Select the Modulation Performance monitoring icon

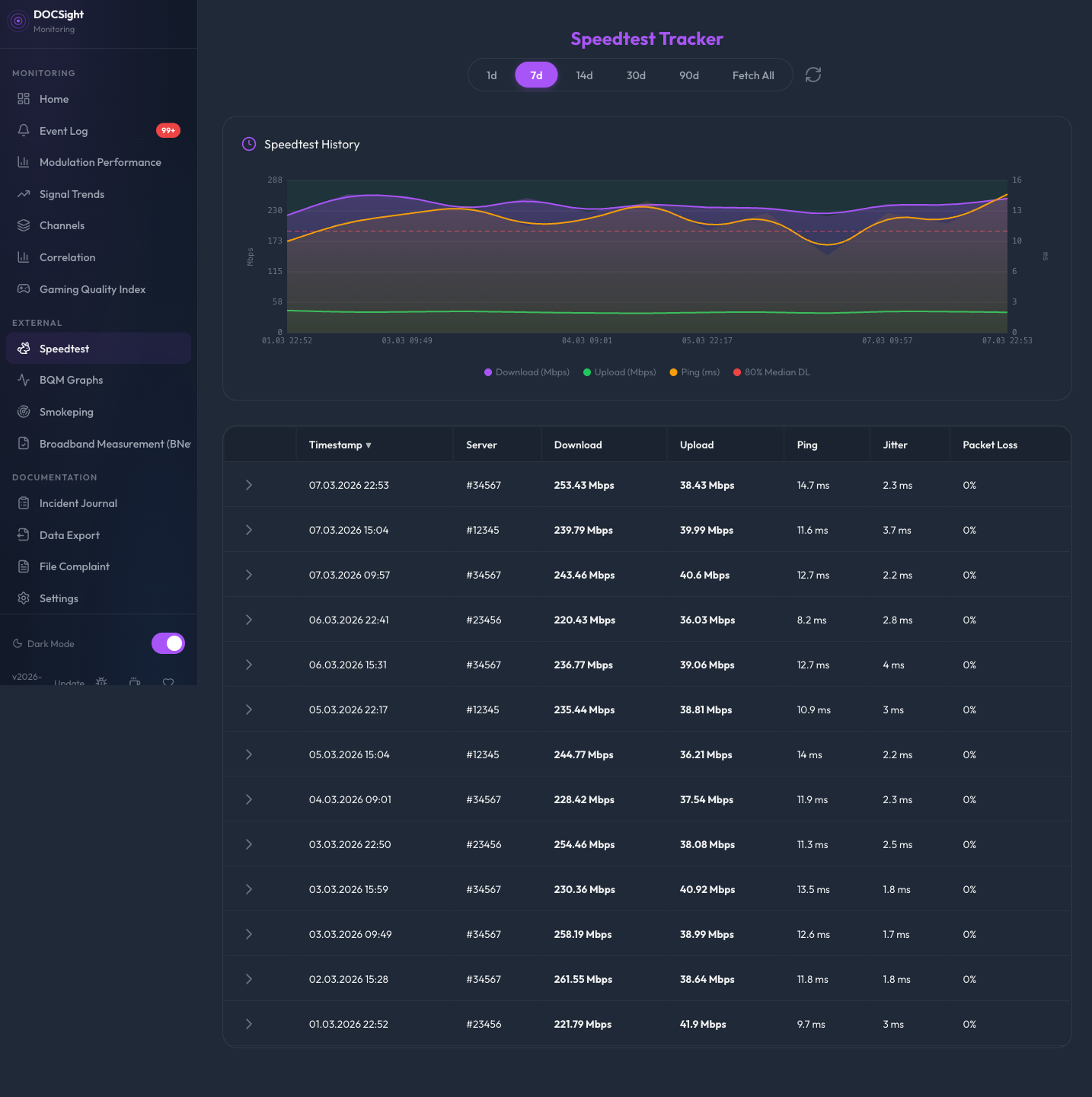pos(24,162)
